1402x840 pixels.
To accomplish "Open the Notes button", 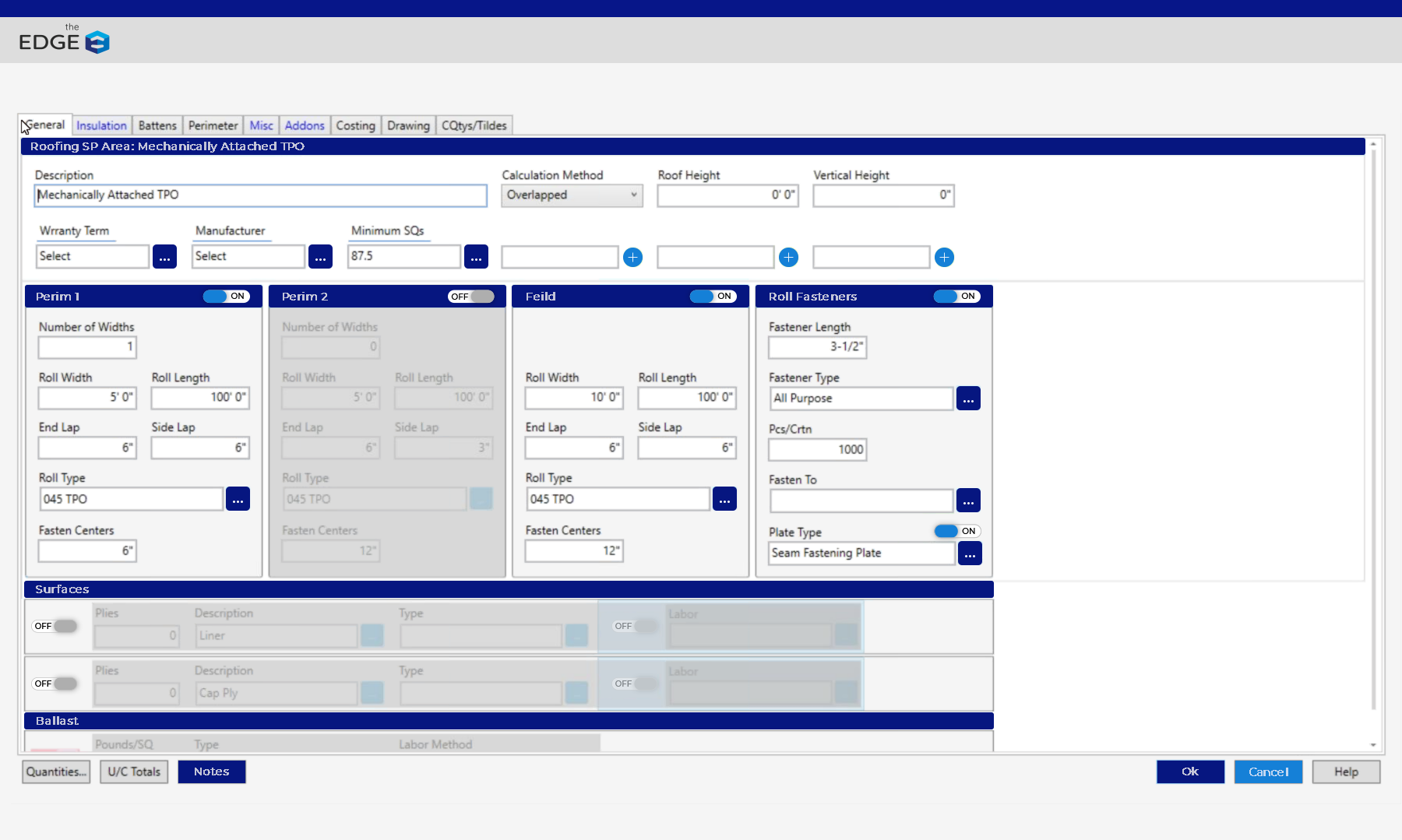I will pos(211,771).
